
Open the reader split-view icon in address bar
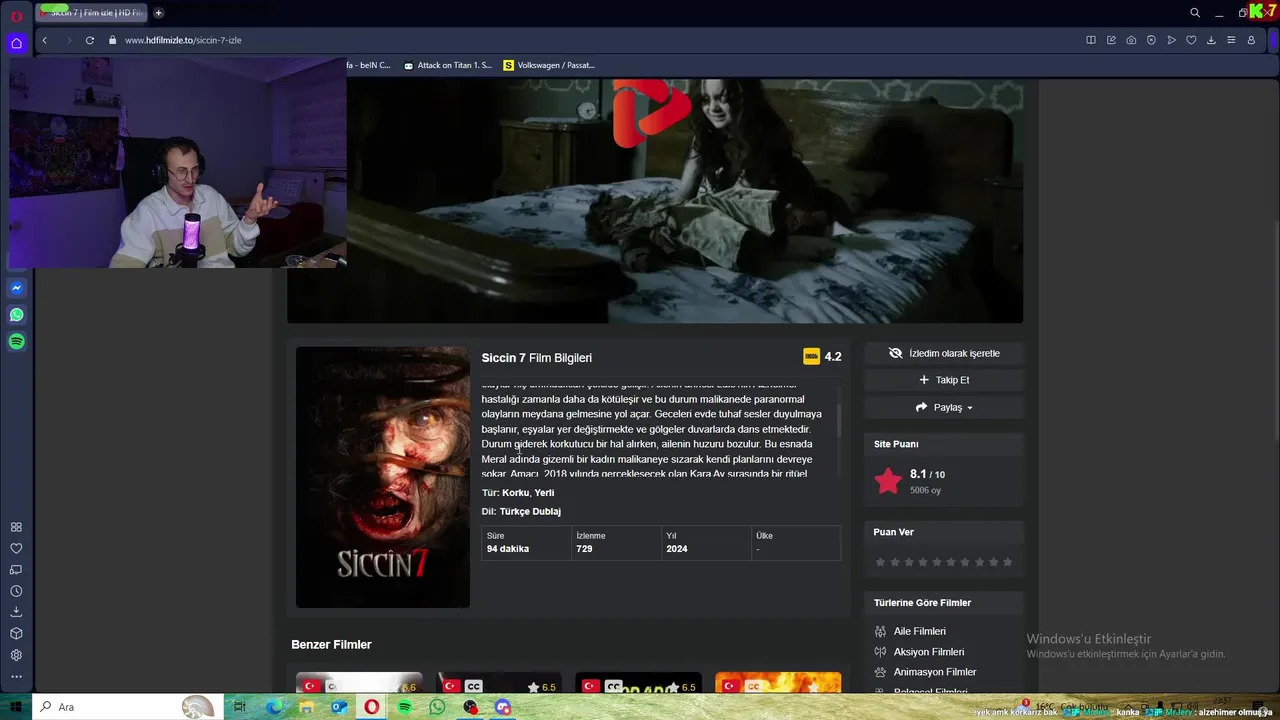click(x=1091, y=40)
